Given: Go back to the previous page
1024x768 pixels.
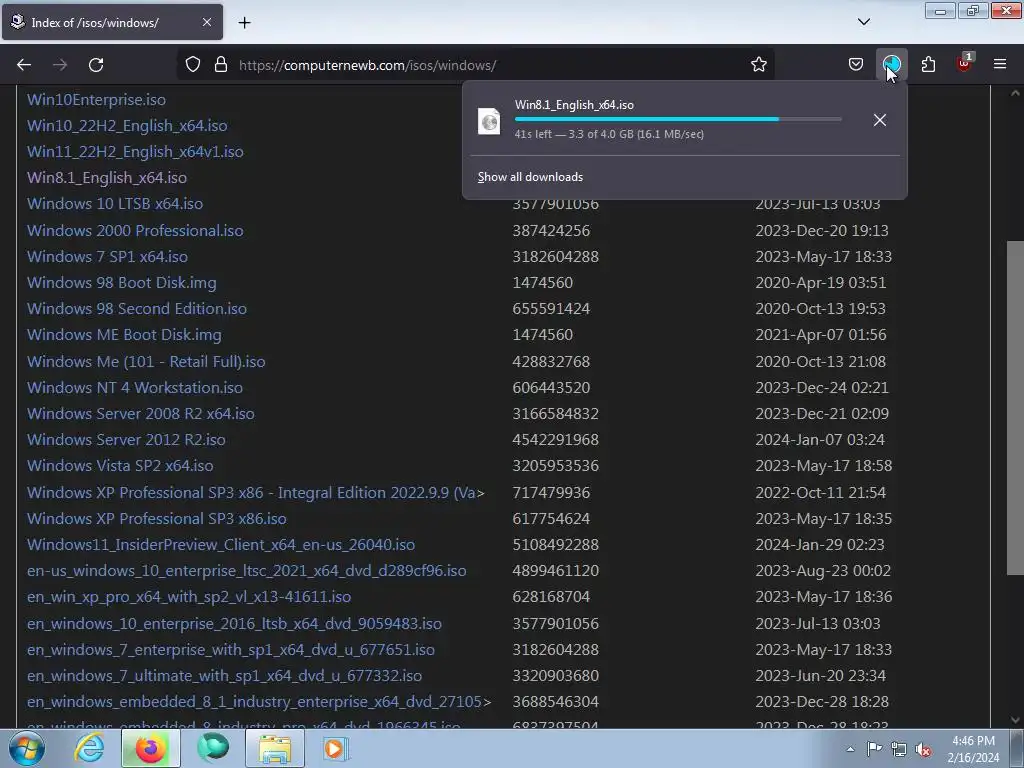Looking at the screenshot, I should [24, 65].
